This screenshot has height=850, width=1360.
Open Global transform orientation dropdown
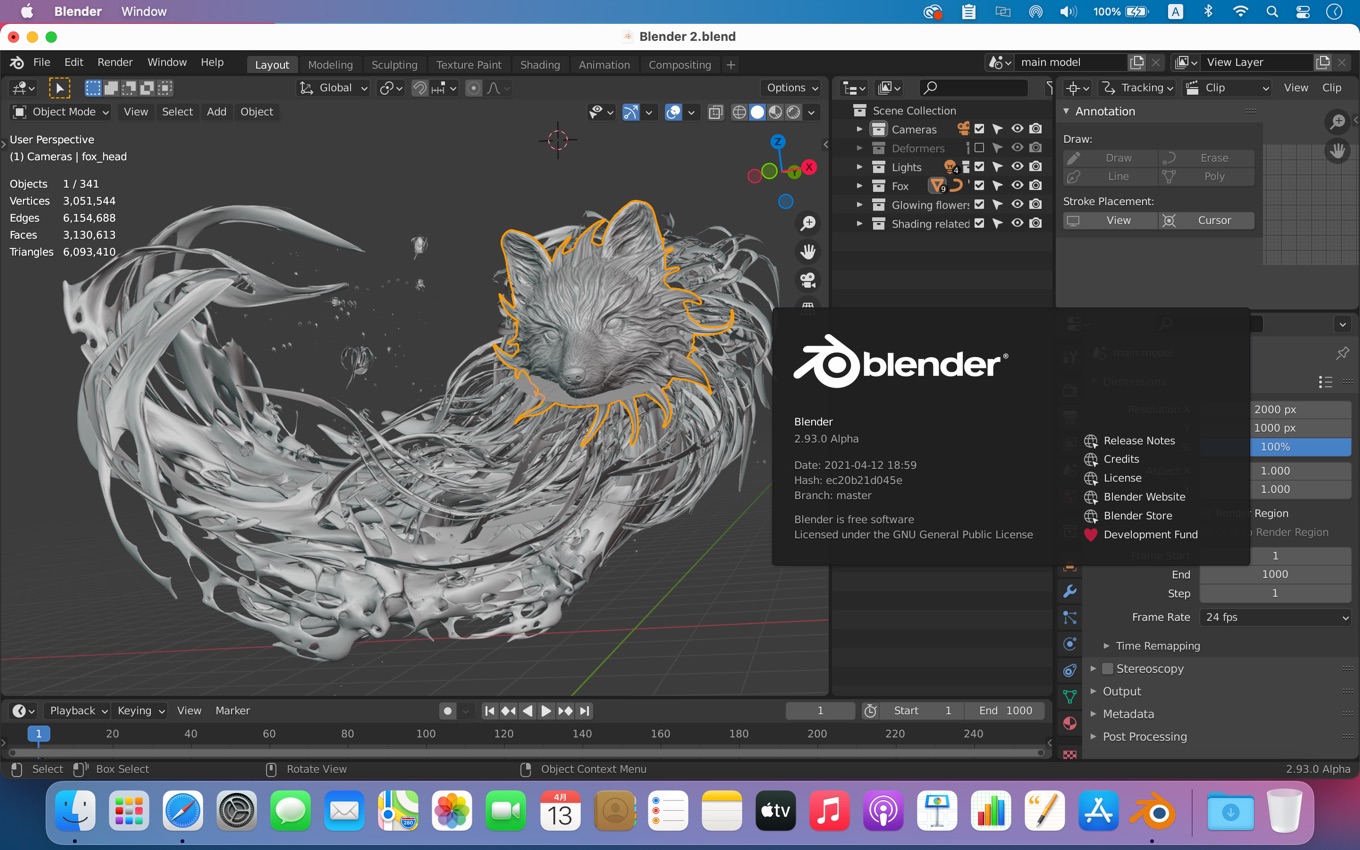tap(335, 88)
